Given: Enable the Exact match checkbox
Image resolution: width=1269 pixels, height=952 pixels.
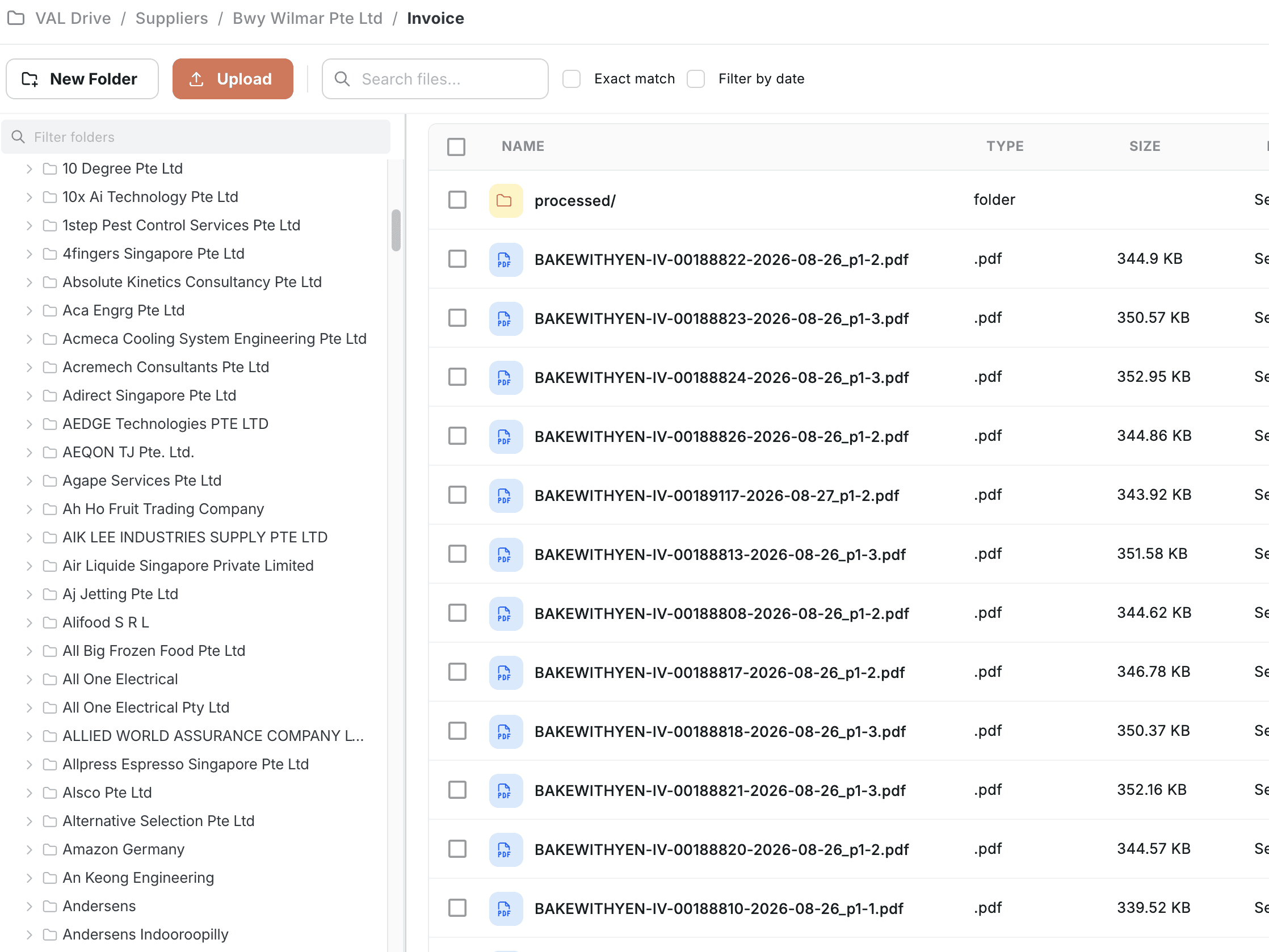Looking at the screenshot, I should coord(571,78).
